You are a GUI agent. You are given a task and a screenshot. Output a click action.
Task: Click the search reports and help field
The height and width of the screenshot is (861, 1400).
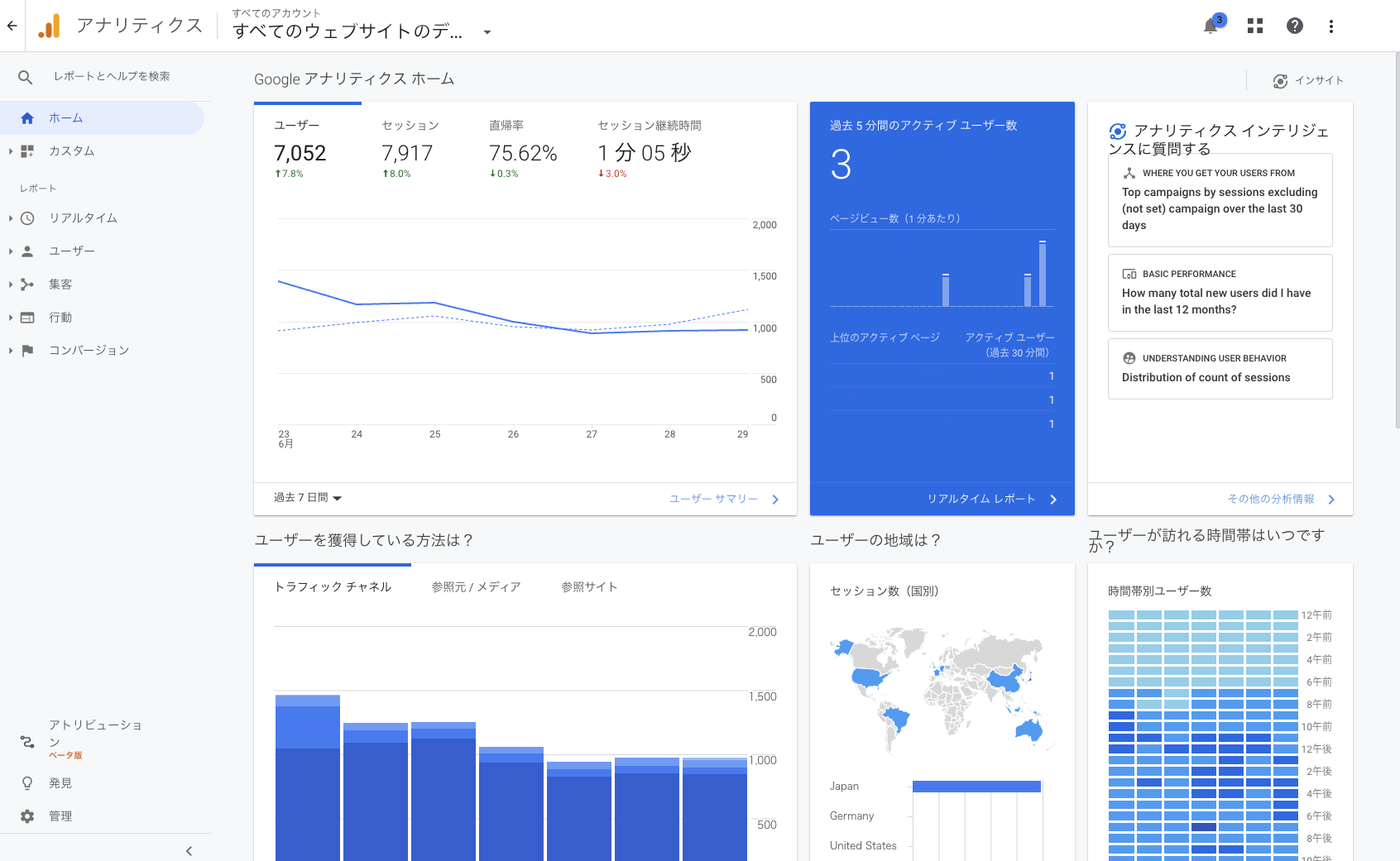112,77
